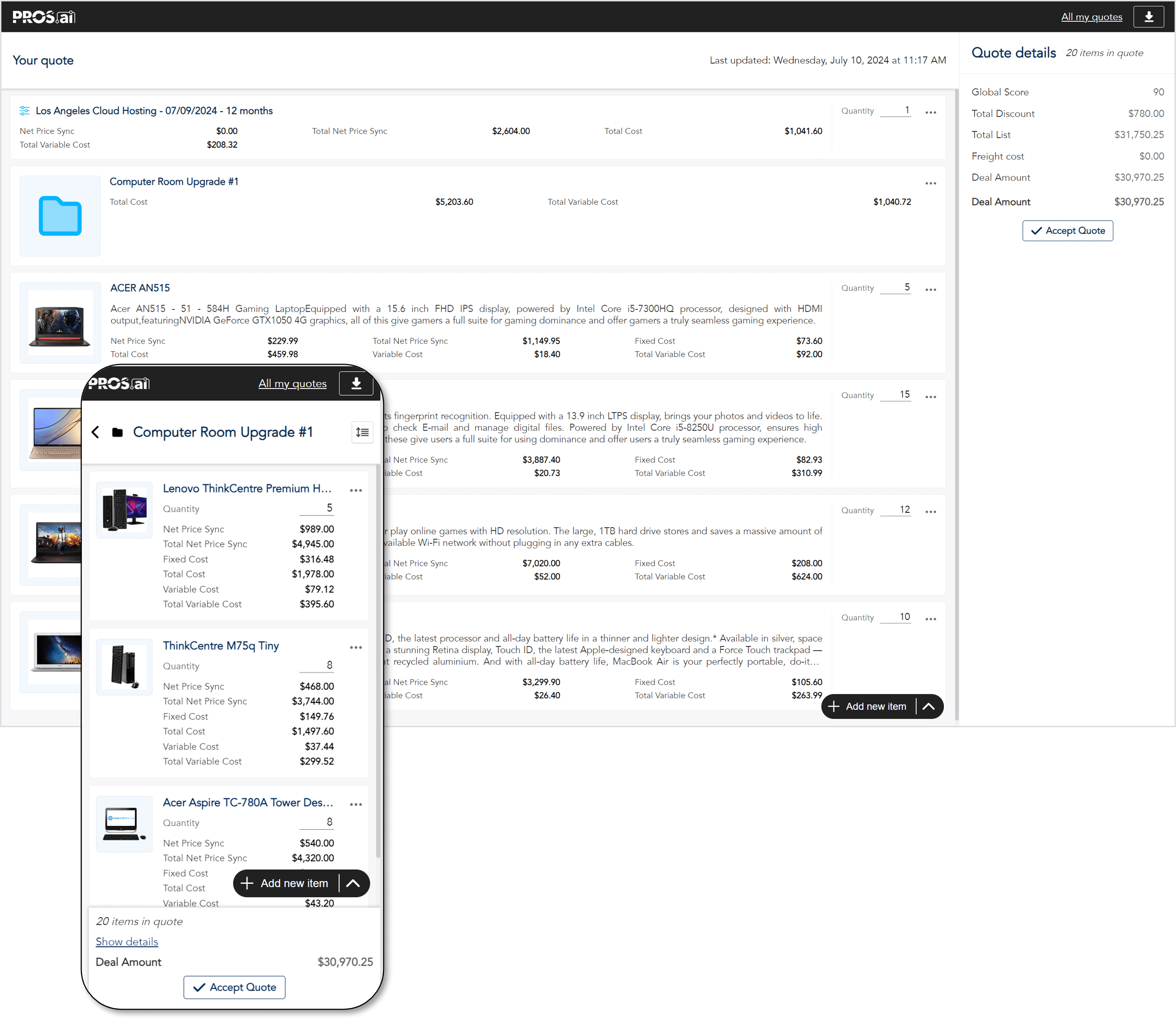Screen dimensions: 1176x1020
Task: Edit quantity field for Los Angeles Cloud Hosting
Action: point(895,110)
